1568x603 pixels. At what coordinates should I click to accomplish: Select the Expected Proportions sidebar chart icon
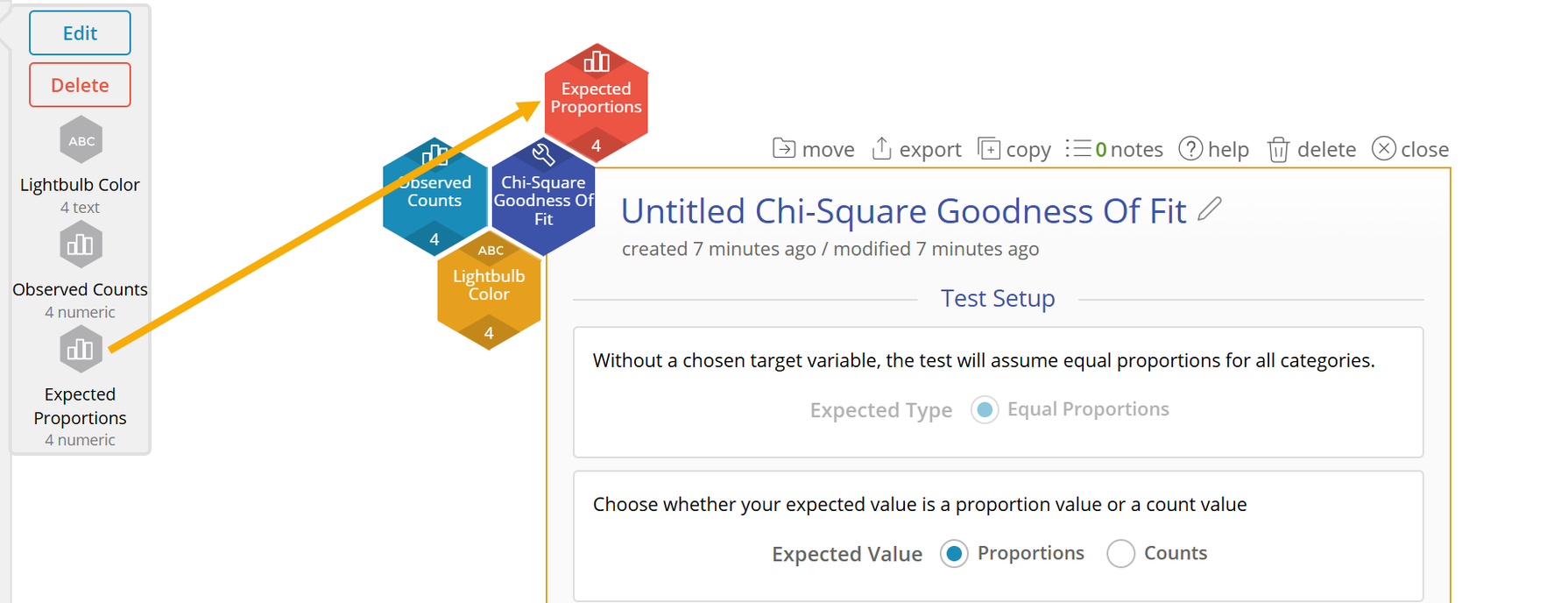(81, 350)
